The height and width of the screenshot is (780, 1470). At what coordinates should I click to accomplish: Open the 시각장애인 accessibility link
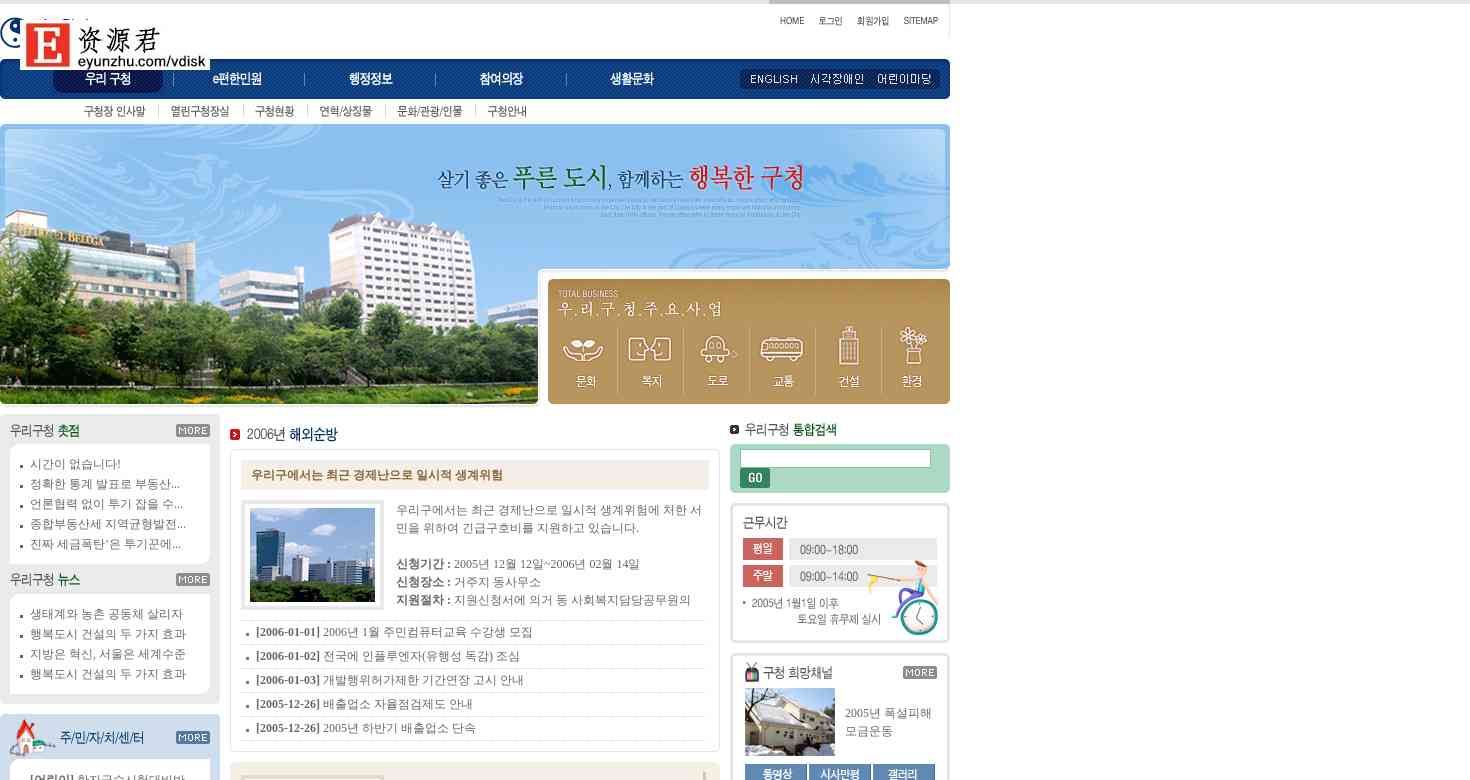[837, 79]
